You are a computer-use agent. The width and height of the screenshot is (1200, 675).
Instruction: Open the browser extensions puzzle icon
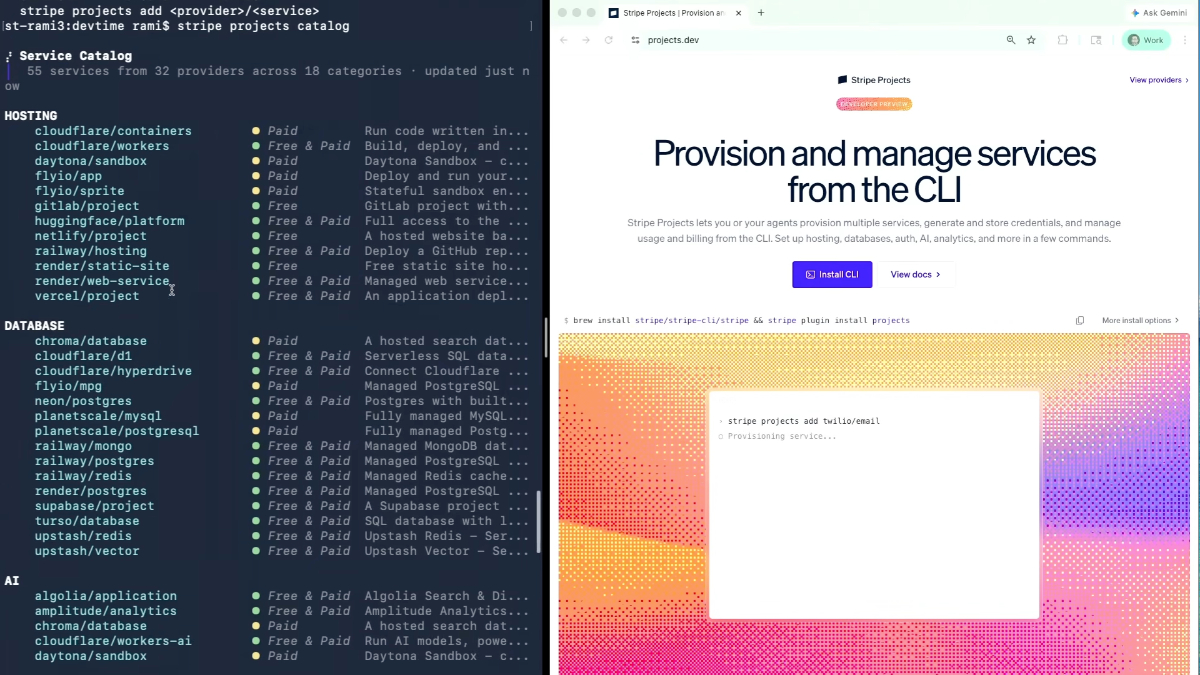[x=1063, y=40]
